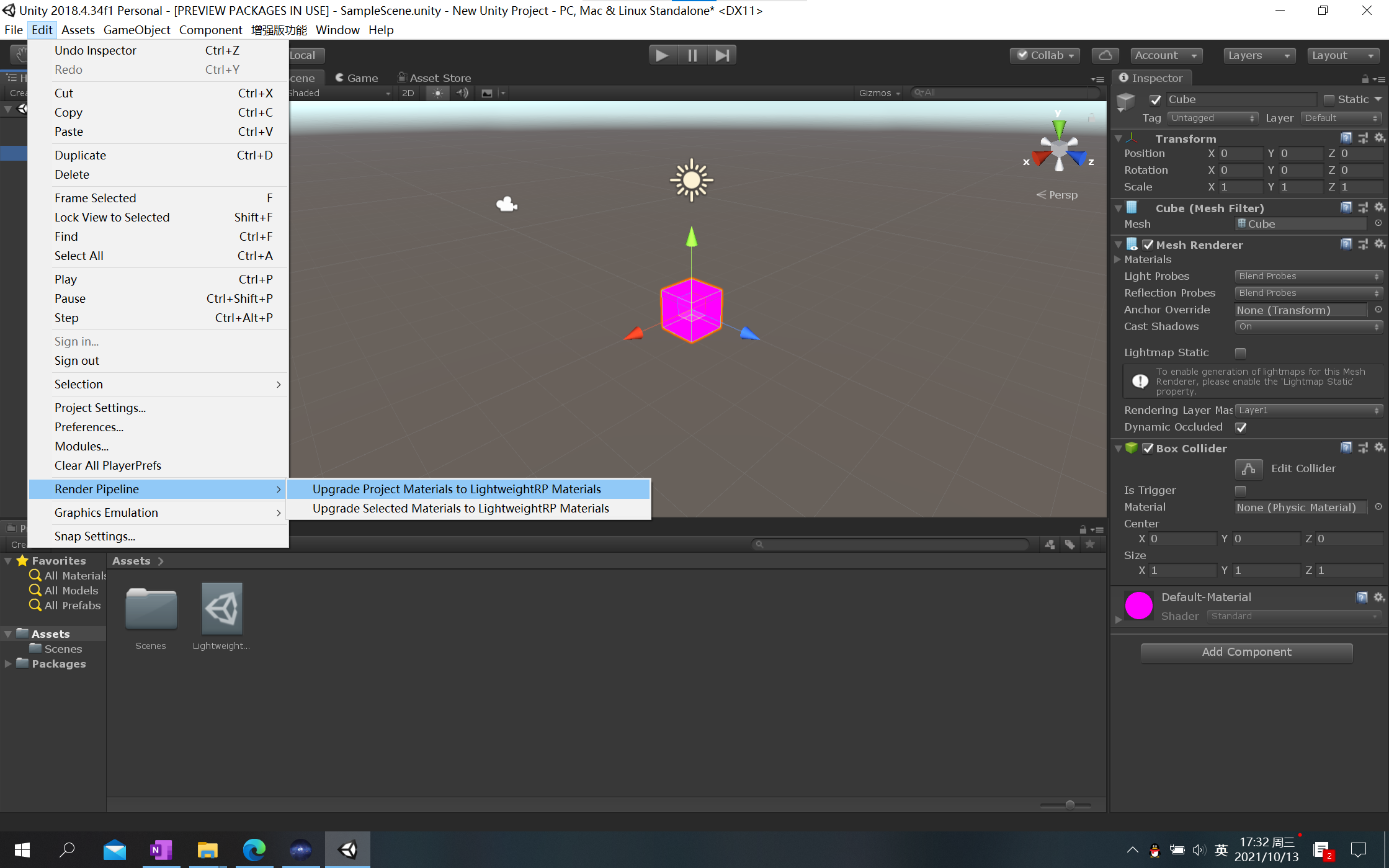
Task: Click Add Component button in Inspector
Action: click(1247, 651)
